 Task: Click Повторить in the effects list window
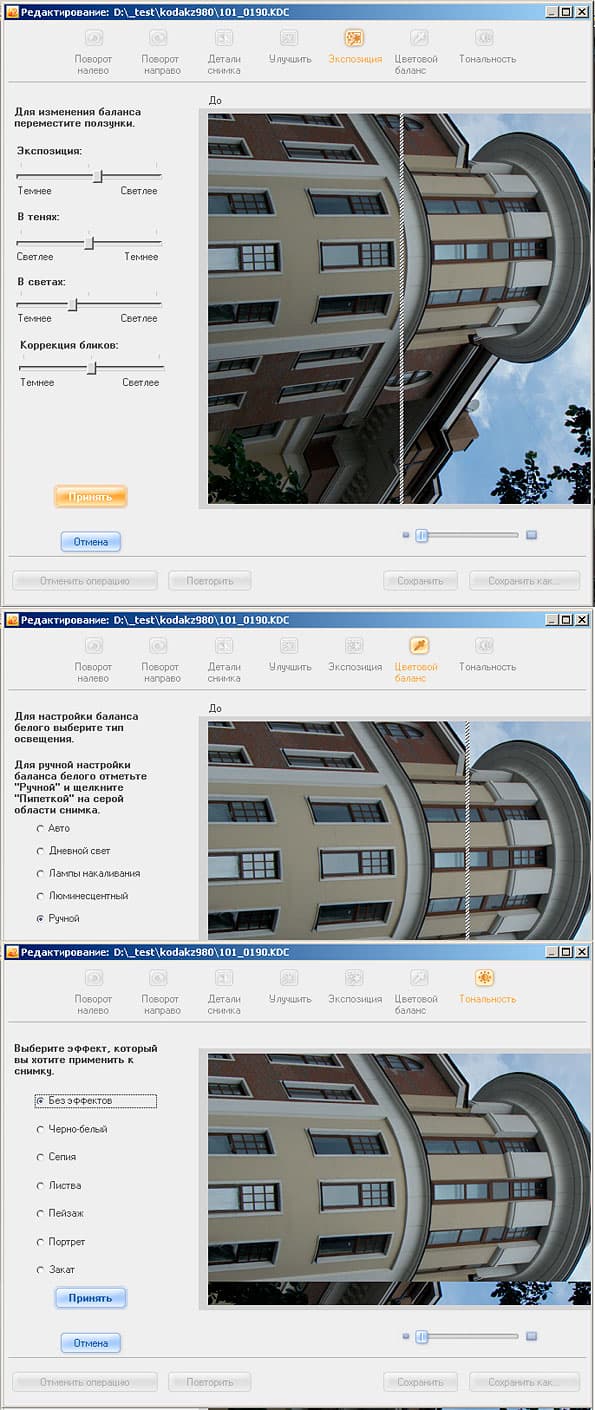coord(210,1383)
